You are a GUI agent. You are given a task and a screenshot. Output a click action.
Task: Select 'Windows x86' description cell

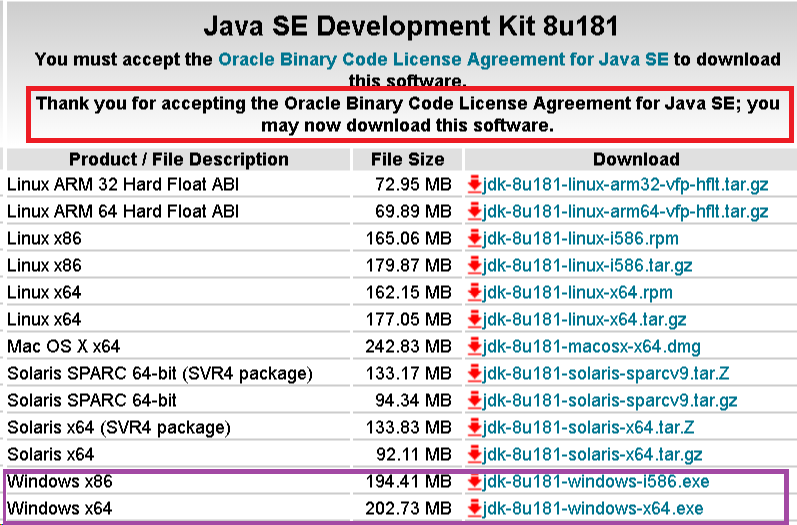[x=59, y=481]
